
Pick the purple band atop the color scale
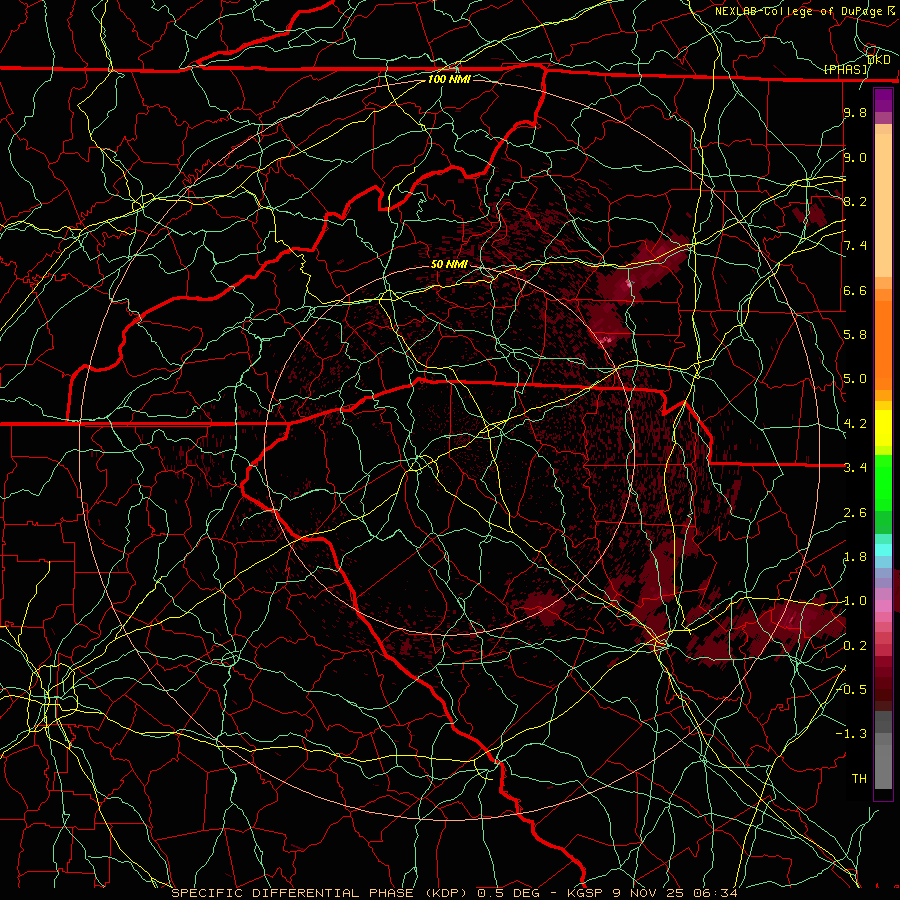(883, 100)
